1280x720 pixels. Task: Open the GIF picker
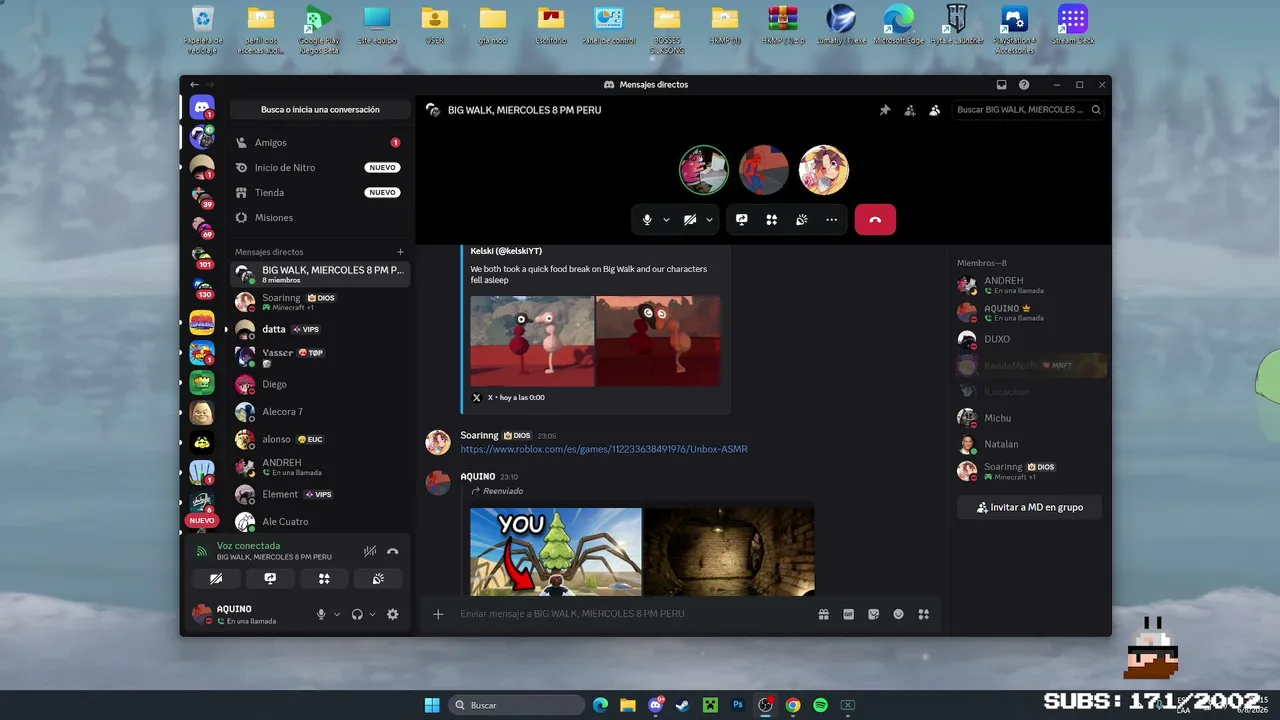[848, 614]
